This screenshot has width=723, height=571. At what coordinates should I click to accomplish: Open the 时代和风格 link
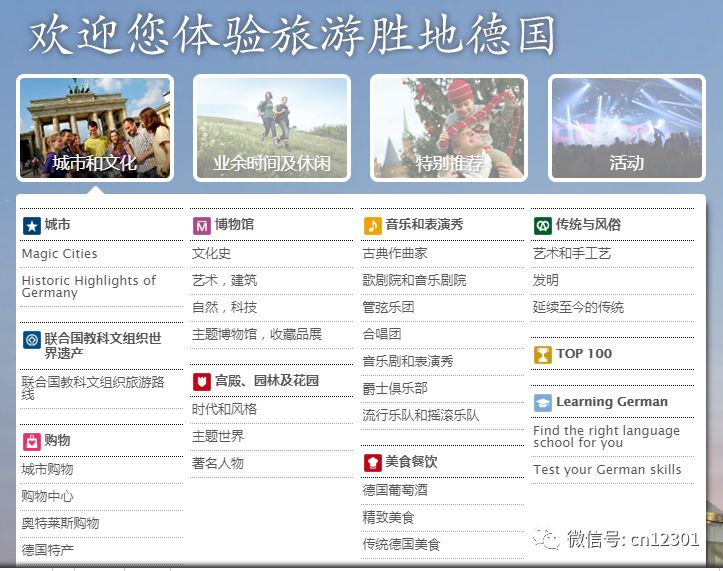point(225,409)
